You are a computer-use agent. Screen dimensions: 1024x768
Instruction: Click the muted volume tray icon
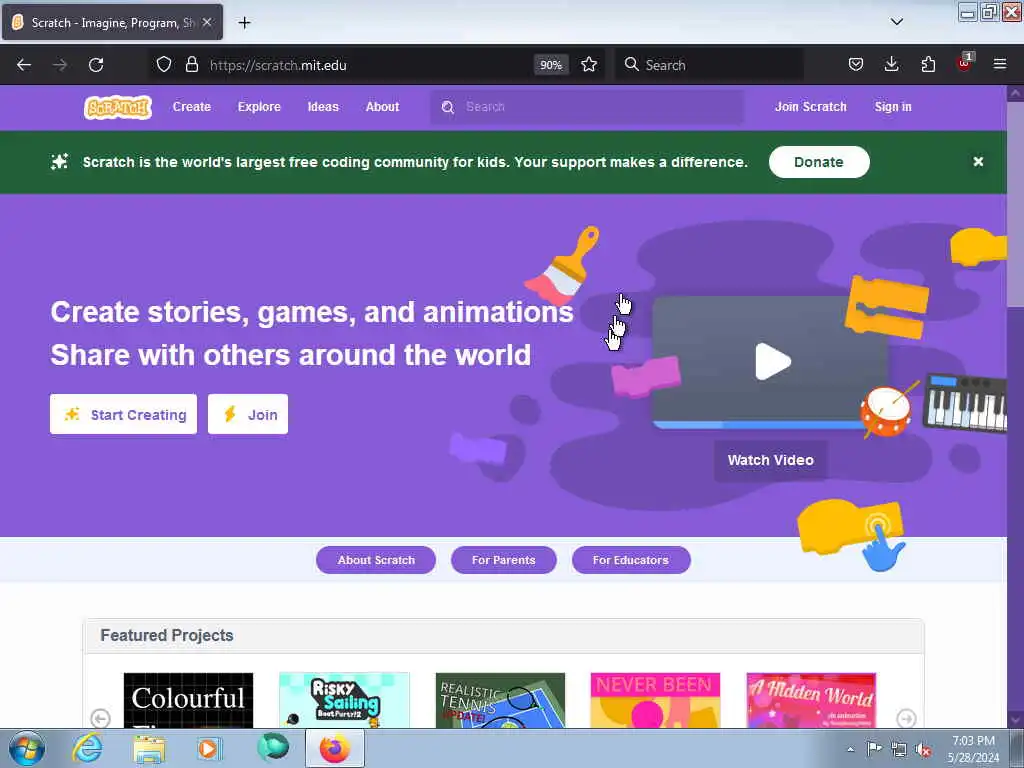923,750
